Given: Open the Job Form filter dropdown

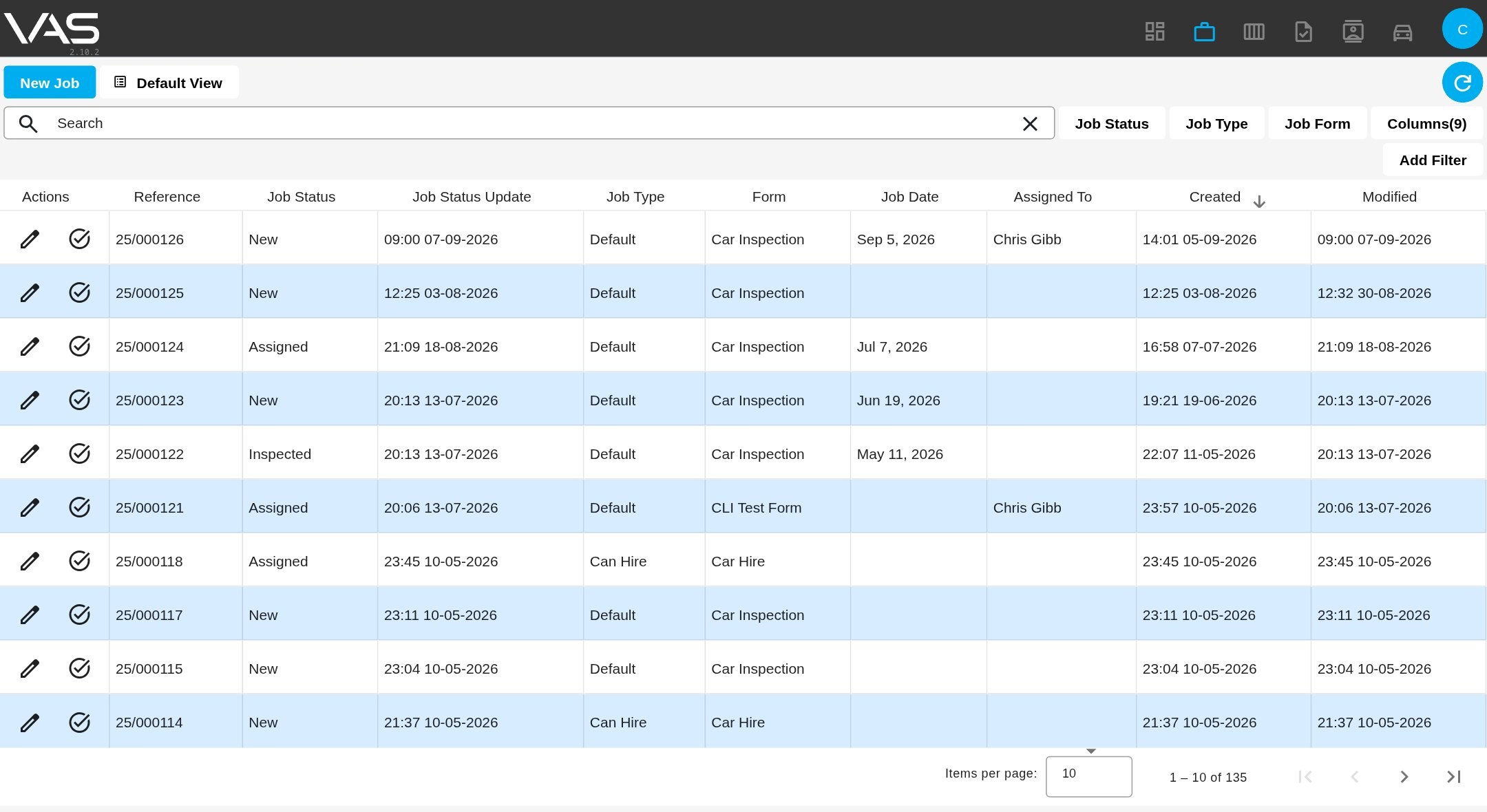Looking at the screenshot, I should [1317, 124].
